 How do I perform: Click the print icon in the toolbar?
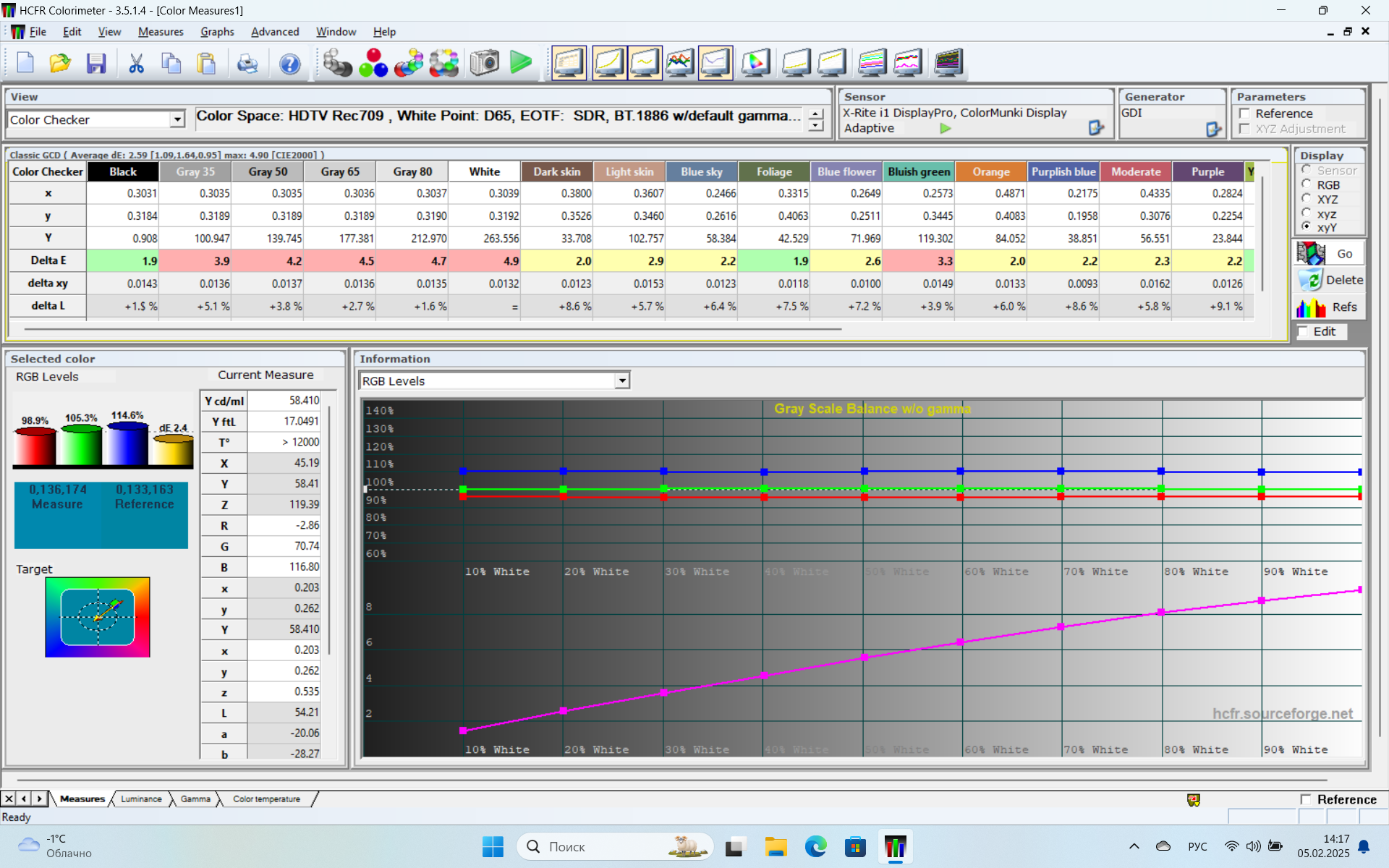247,64
